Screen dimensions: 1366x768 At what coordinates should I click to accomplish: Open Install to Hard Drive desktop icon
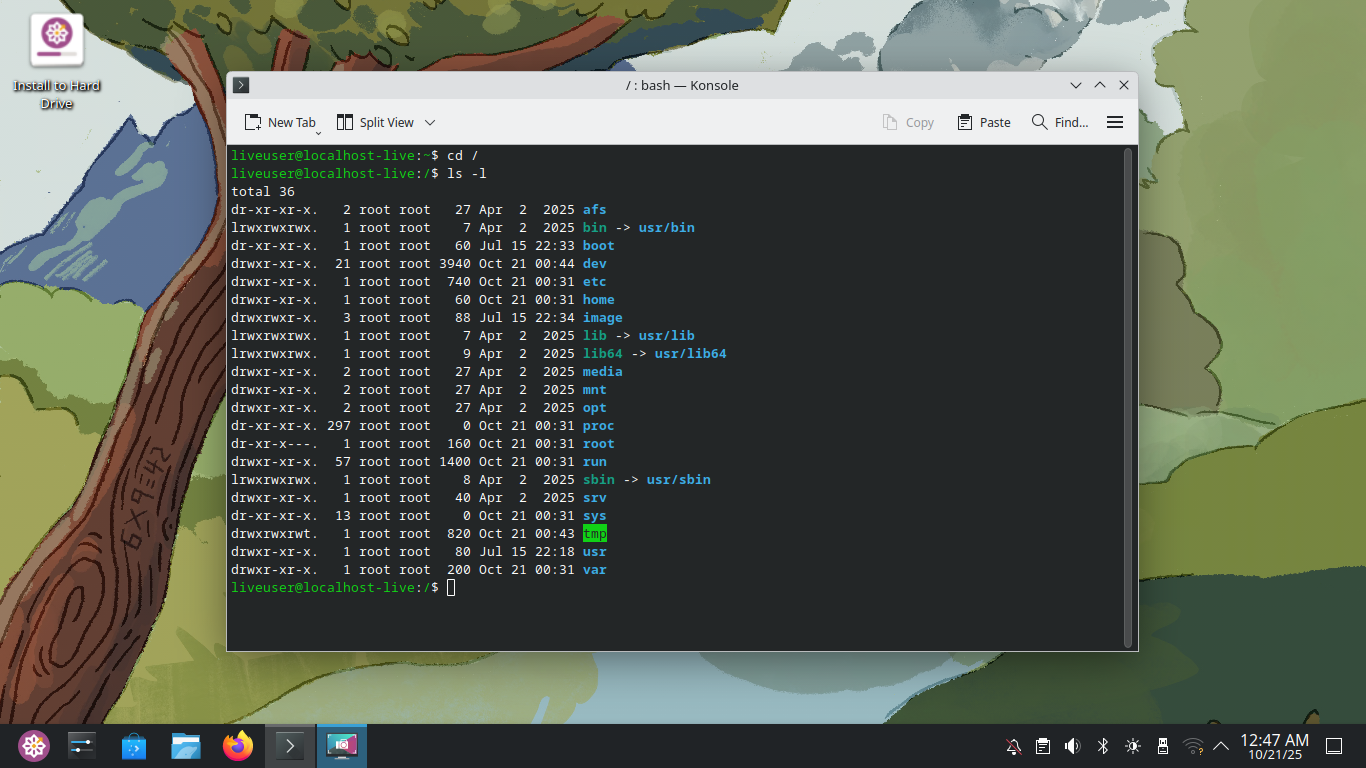click(x=57, y=42)
